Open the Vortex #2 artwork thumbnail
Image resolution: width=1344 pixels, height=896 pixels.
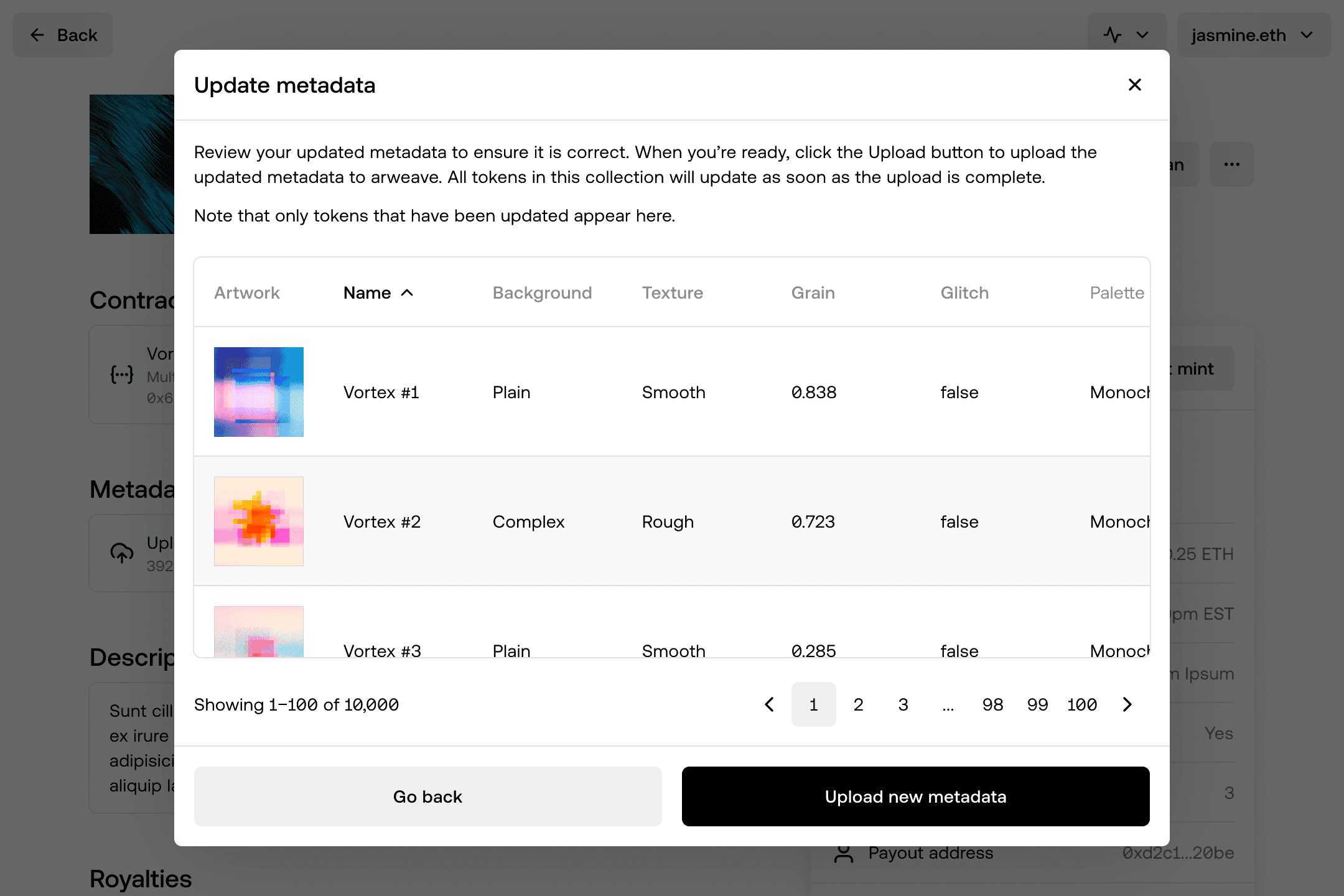[259, 521]
